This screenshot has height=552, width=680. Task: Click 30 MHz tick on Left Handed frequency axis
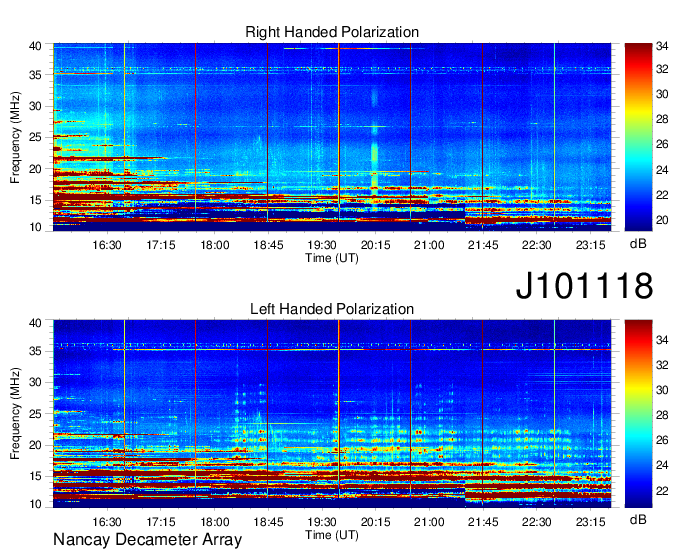tap(35, 382)
